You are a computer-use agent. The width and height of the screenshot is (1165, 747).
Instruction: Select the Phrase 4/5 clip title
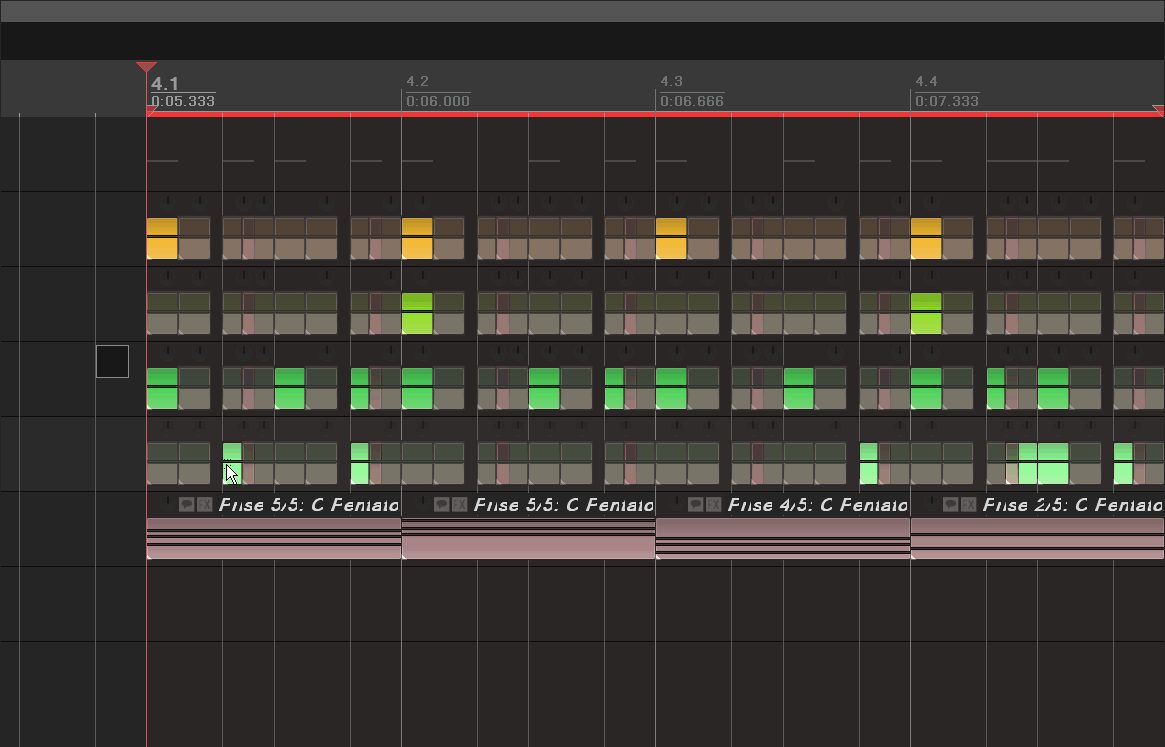pos(817,505)
